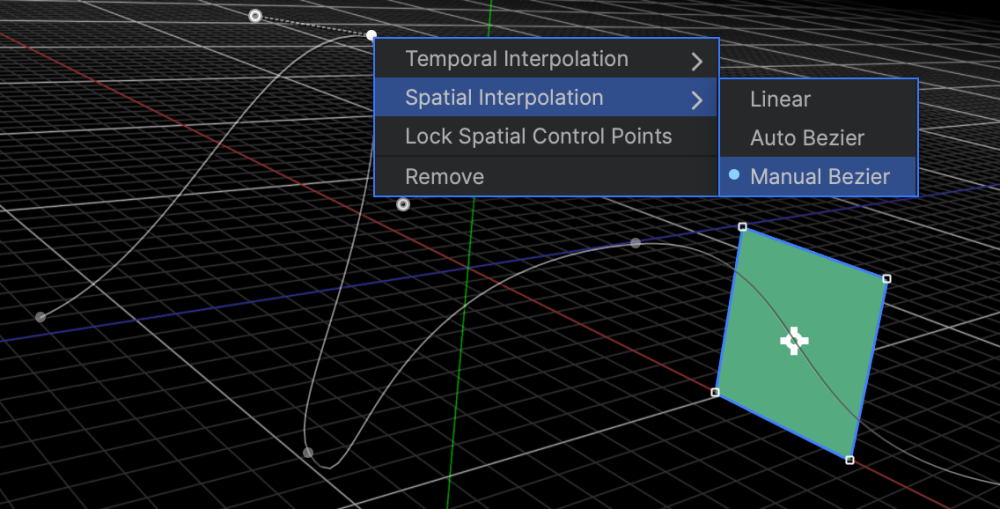Select the Spatial Interpolation menu entry
The image size is (1000, 509).
pyautogui.click(x=547, y=98)
